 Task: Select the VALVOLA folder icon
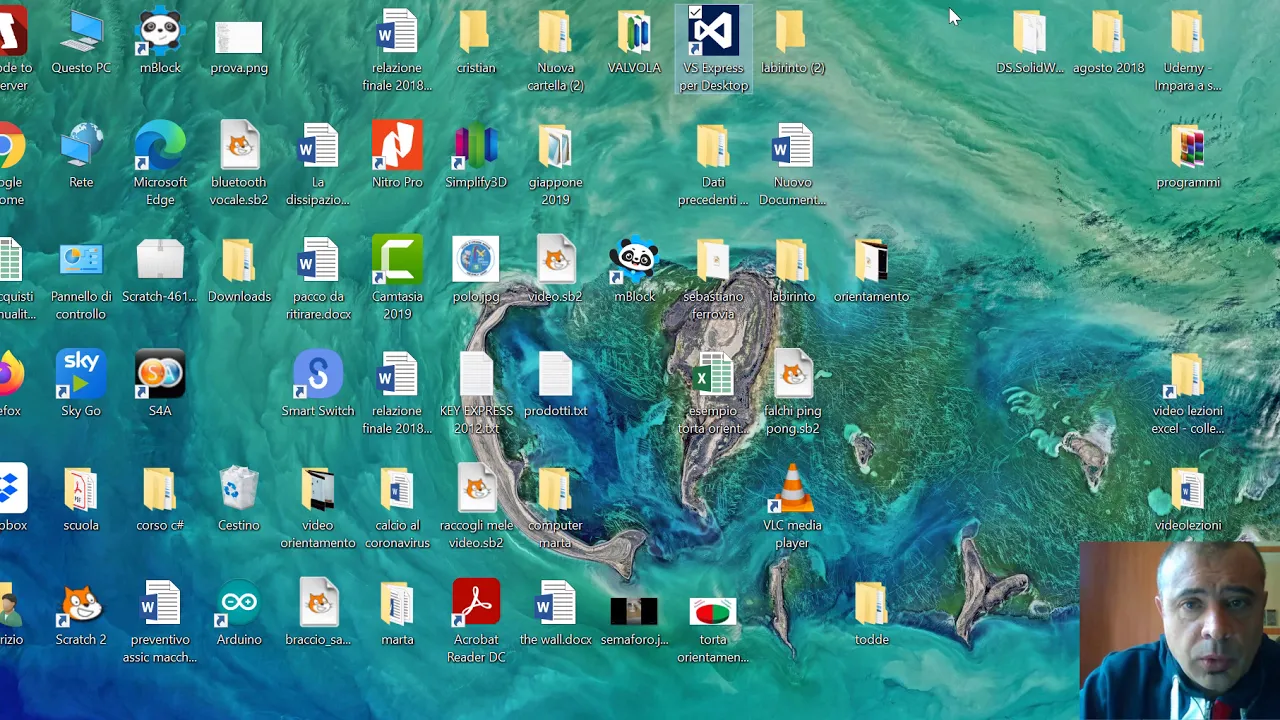634,42
